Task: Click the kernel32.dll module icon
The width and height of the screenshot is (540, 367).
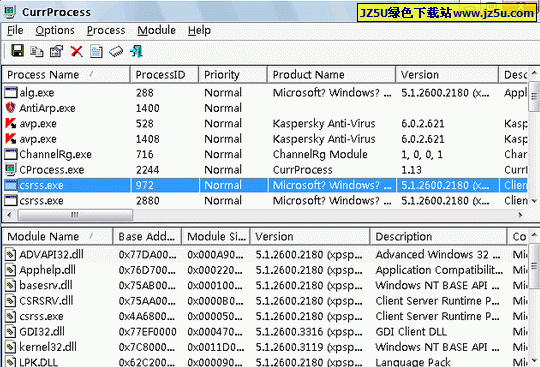Action: [x=11, y=347]
